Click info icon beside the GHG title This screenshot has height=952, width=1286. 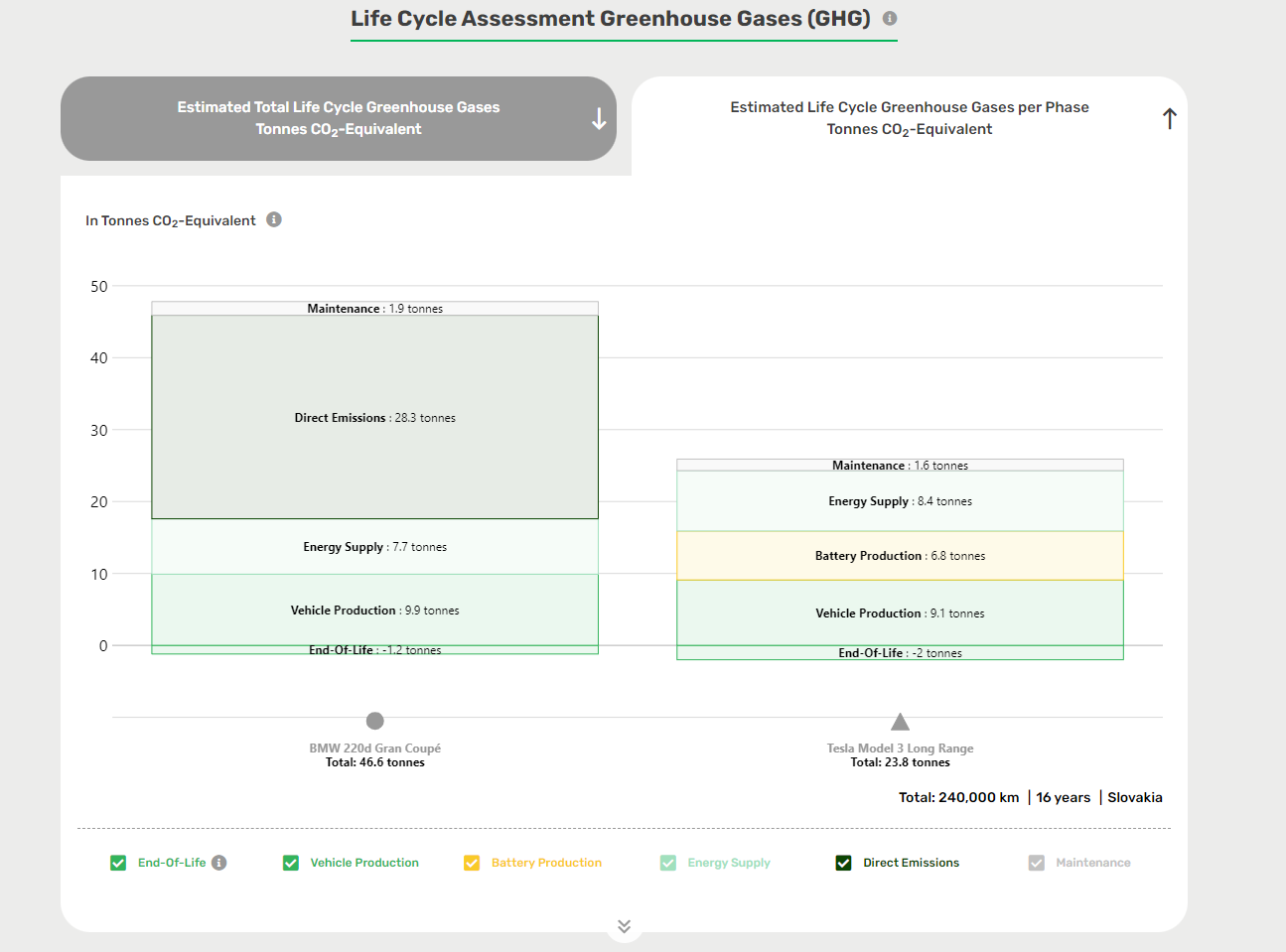click(x=890, y=18)
